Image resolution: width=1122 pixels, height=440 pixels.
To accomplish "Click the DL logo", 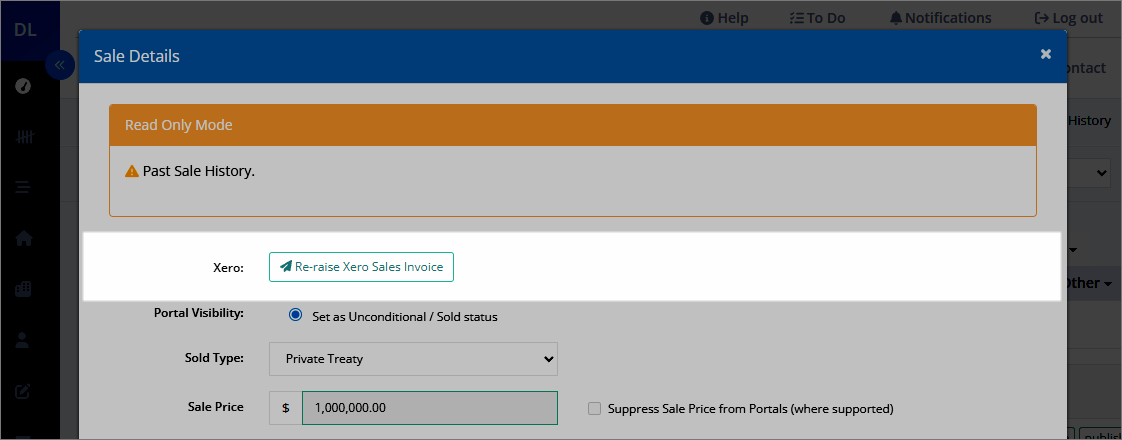I will (x=25, y=30).
